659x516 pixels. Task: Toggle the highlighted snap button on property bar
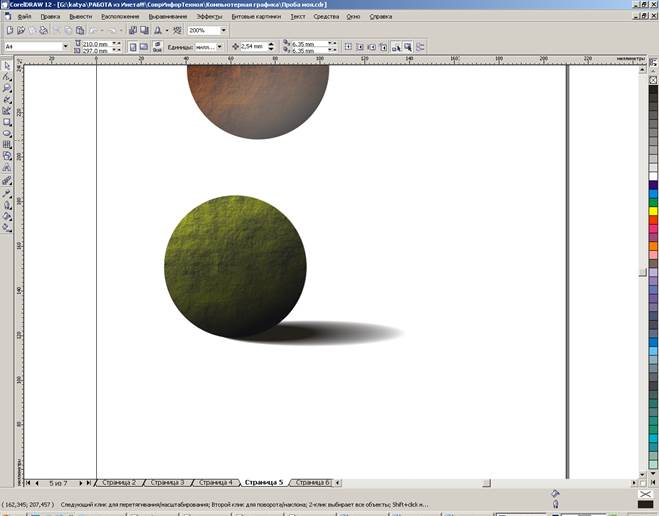(x=396, y=47)
